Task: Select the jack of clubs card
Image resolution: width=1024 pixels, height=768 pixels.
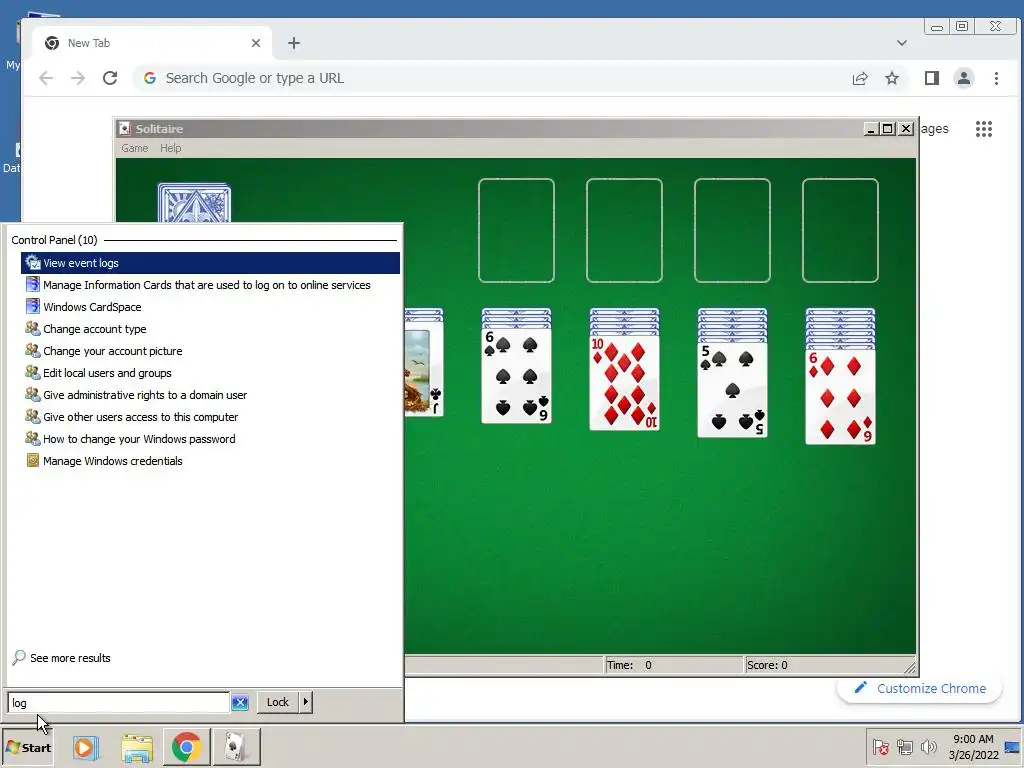Action: coord(423,369)
